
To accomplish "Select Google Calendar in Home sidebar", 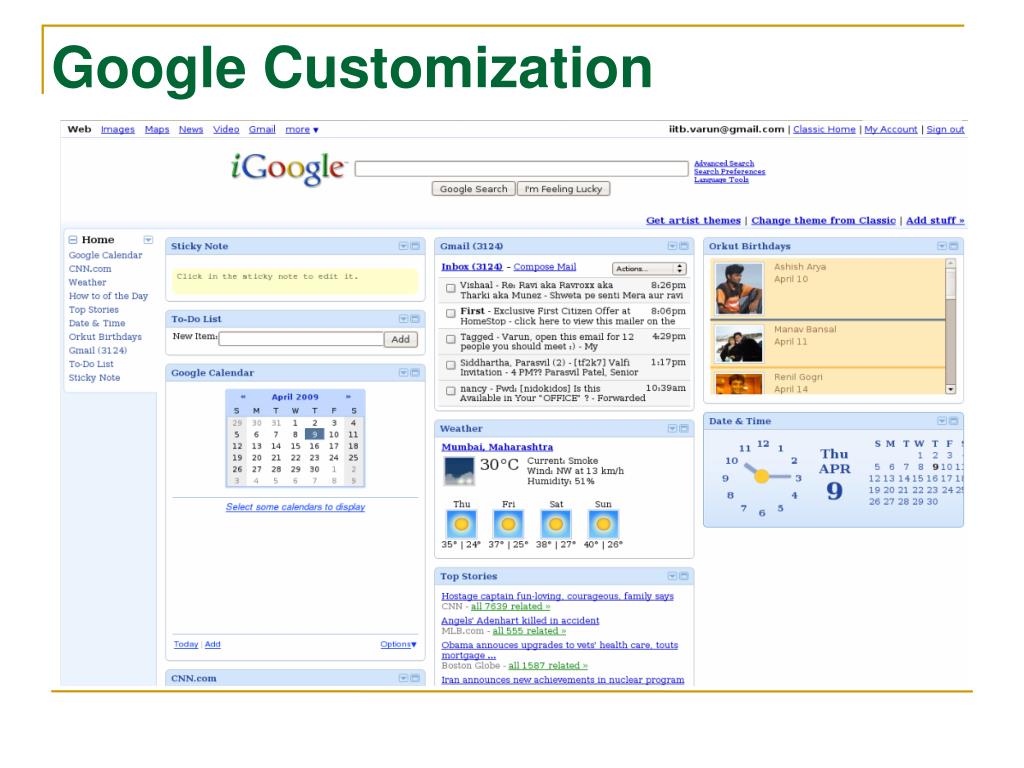I will tap(105, 255).
